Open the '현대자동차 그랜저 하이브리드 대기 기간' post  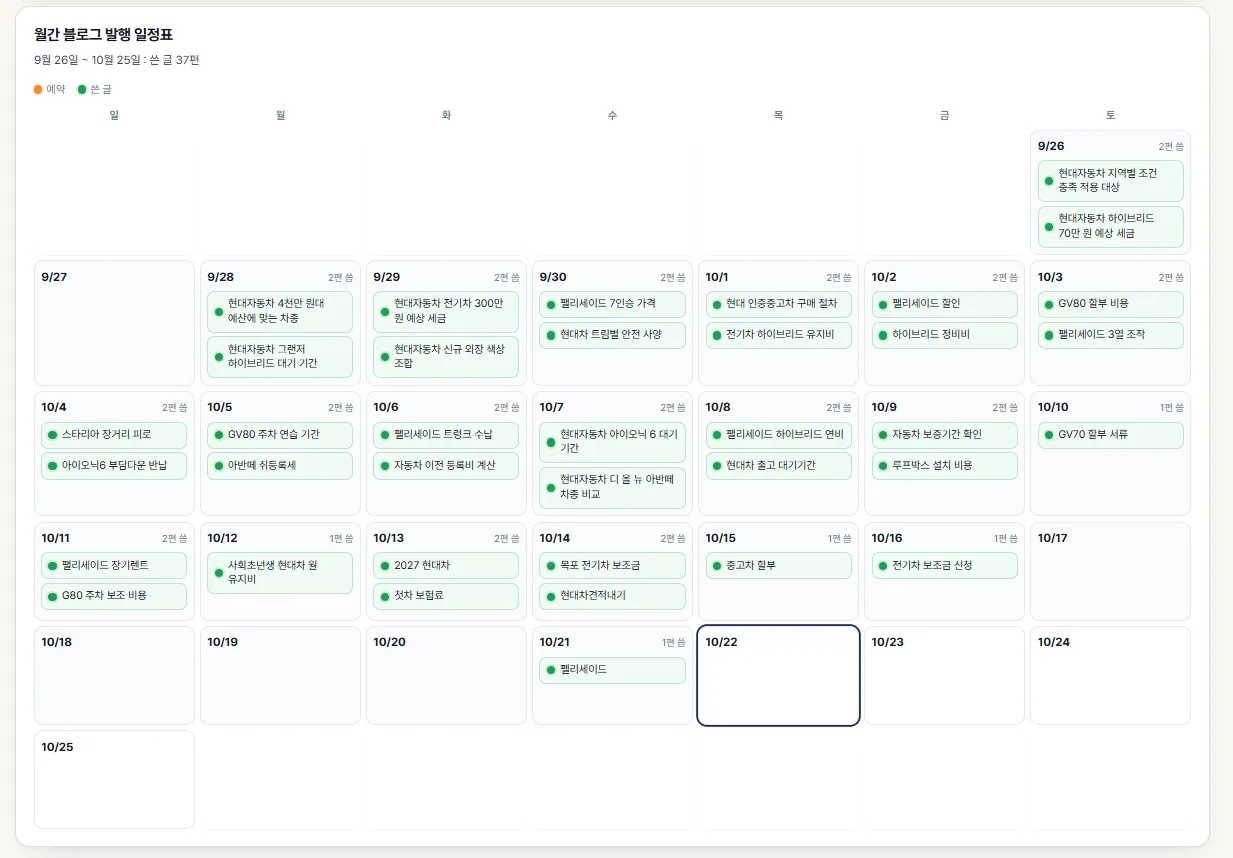(x=280, y=357)
